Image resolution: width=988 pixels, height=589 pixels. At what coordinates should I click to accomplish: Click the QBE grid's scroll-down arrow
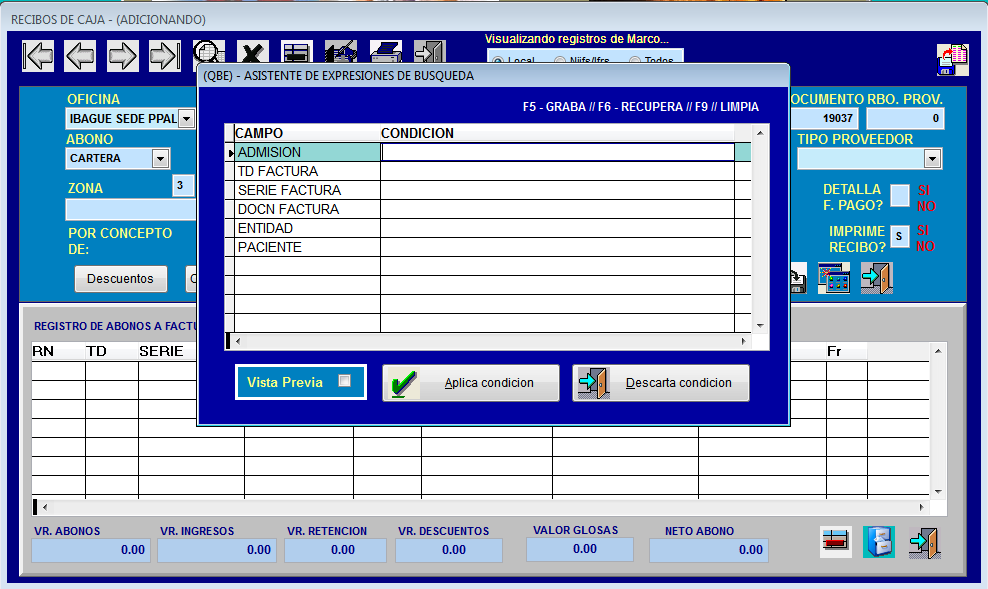[760, 326]
